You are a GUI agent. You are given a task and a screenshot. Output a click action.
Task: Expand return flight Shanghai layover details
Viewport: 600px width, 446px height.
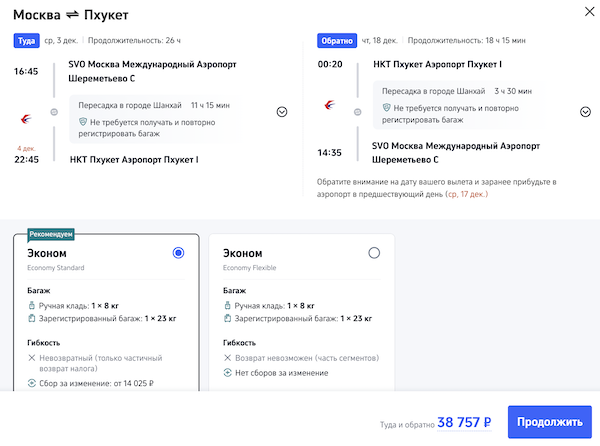[x=585, y=112]
